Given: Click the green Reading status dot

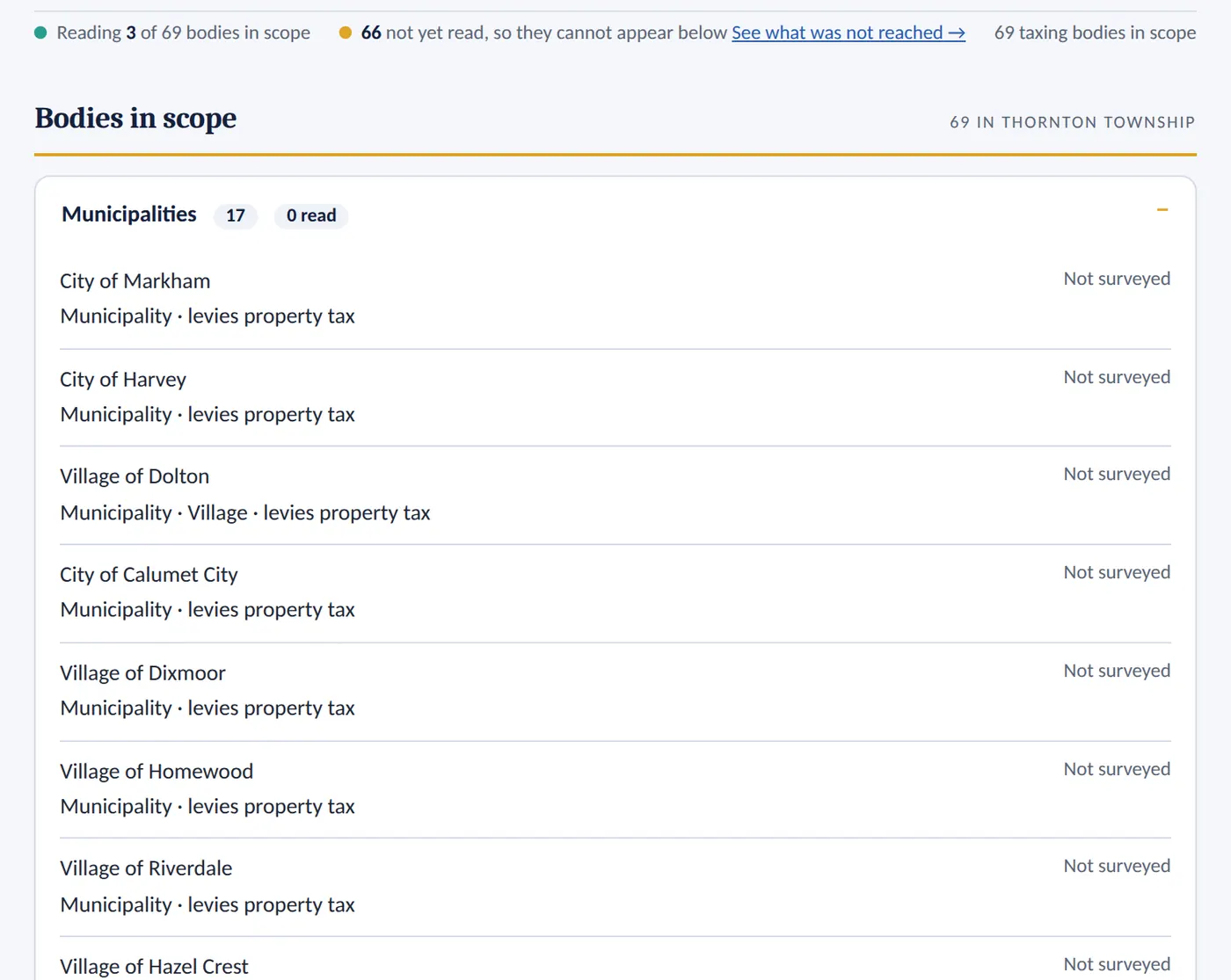Looking at the screenshot, I should [x=40, y=33].
